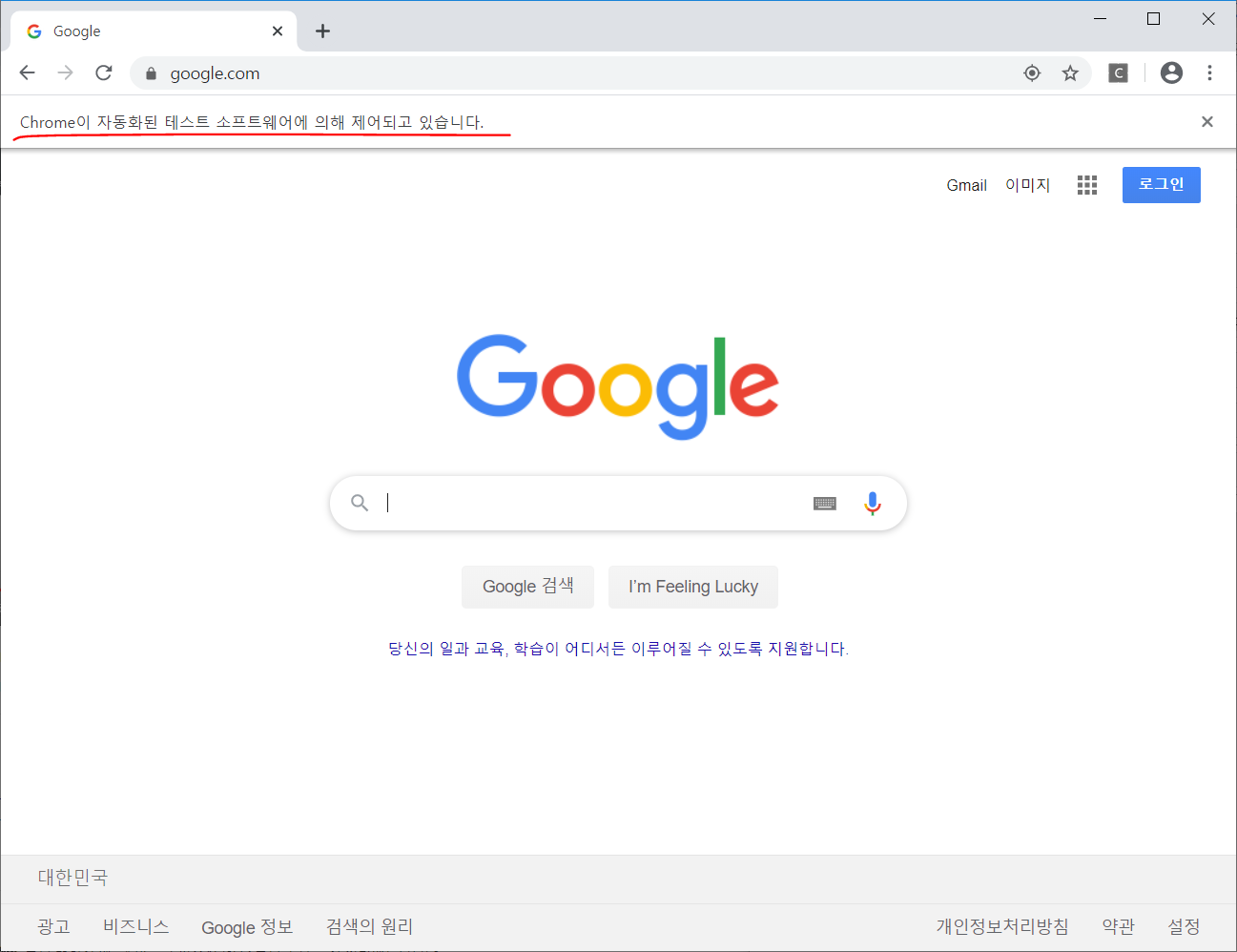Screen dimensions: 1237x952
Task: Reload the google.com page
Action: coord(104,72)
